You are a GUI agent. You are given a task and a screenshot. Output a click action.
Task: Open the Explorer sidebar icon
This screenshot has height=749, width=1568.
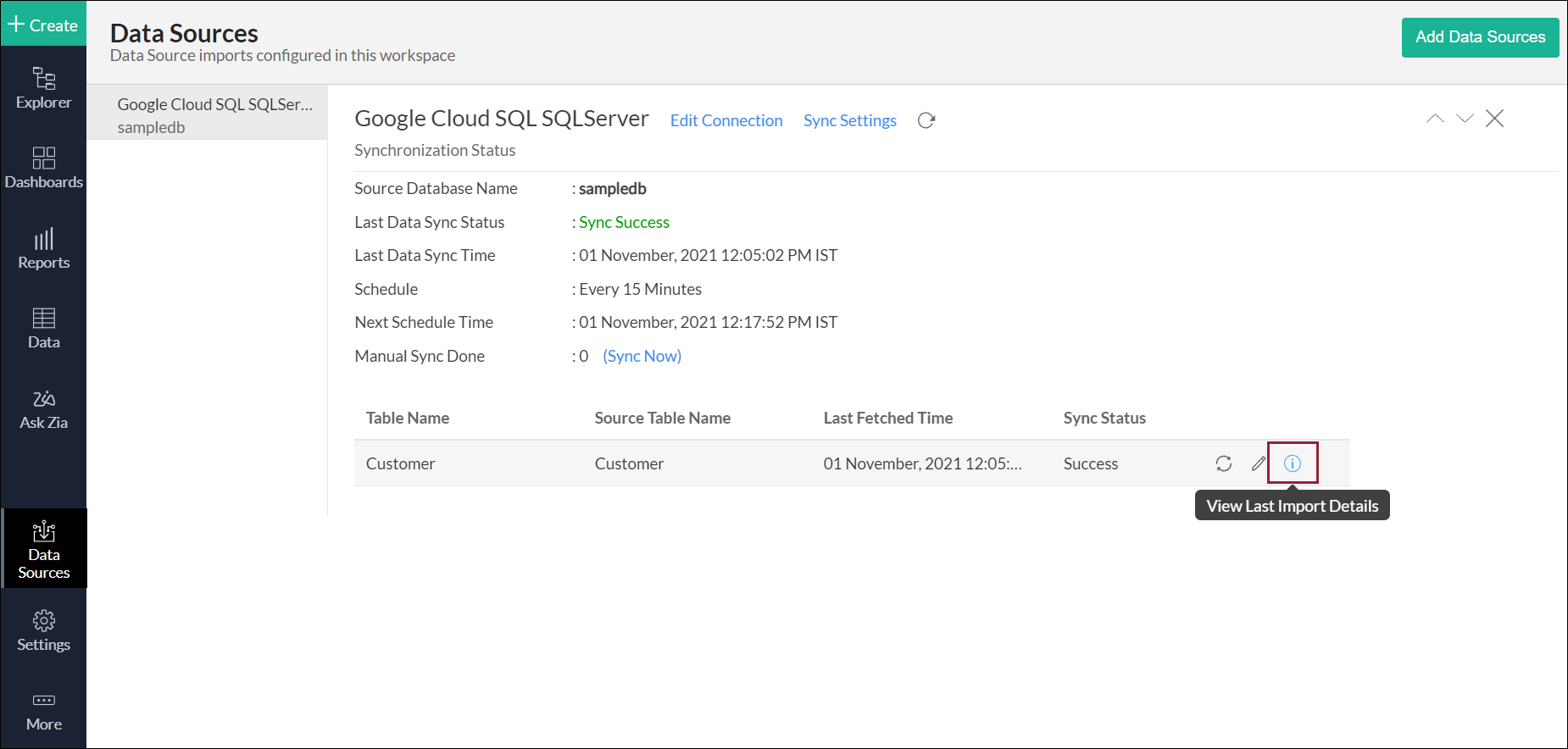pyautogui.click(x=43, y=88)
